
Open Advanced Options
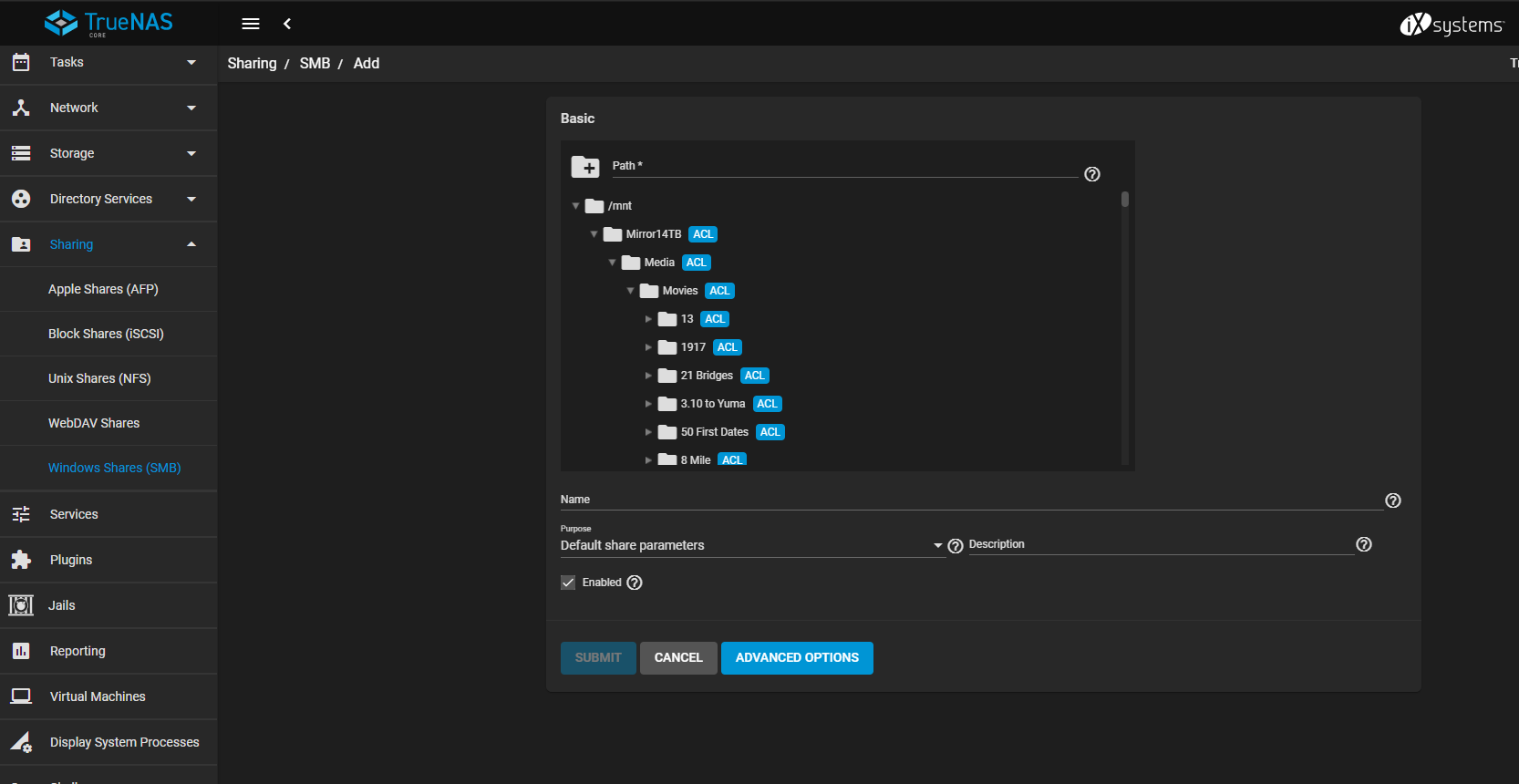(x=797, y=658)
